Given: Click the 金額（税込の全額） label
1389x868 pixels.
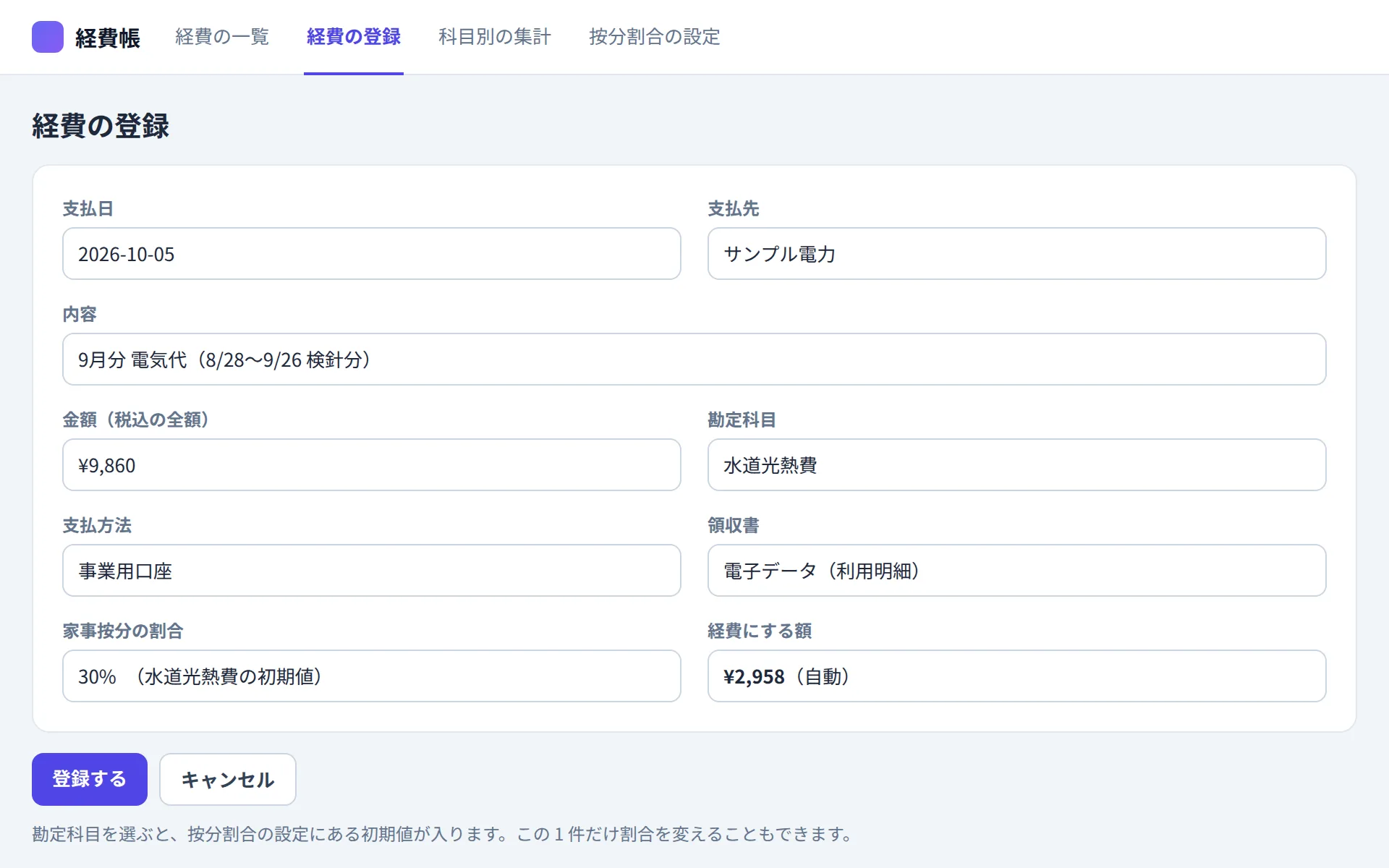Looking at the screenshot, I should 135,420.
